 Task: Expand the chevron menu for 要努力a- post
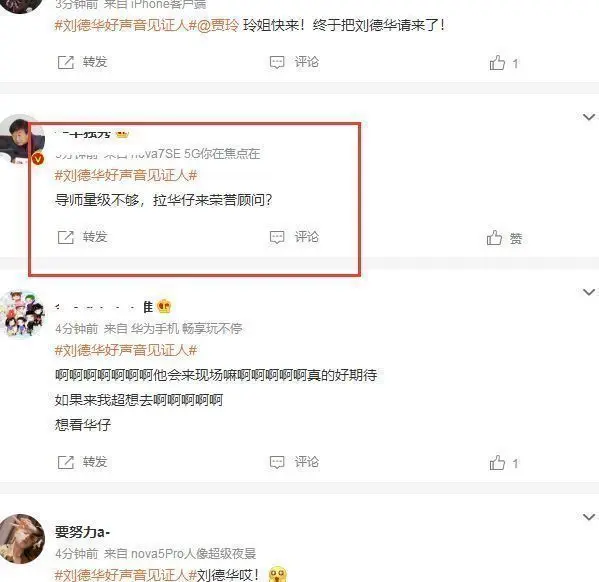point(589,517)
